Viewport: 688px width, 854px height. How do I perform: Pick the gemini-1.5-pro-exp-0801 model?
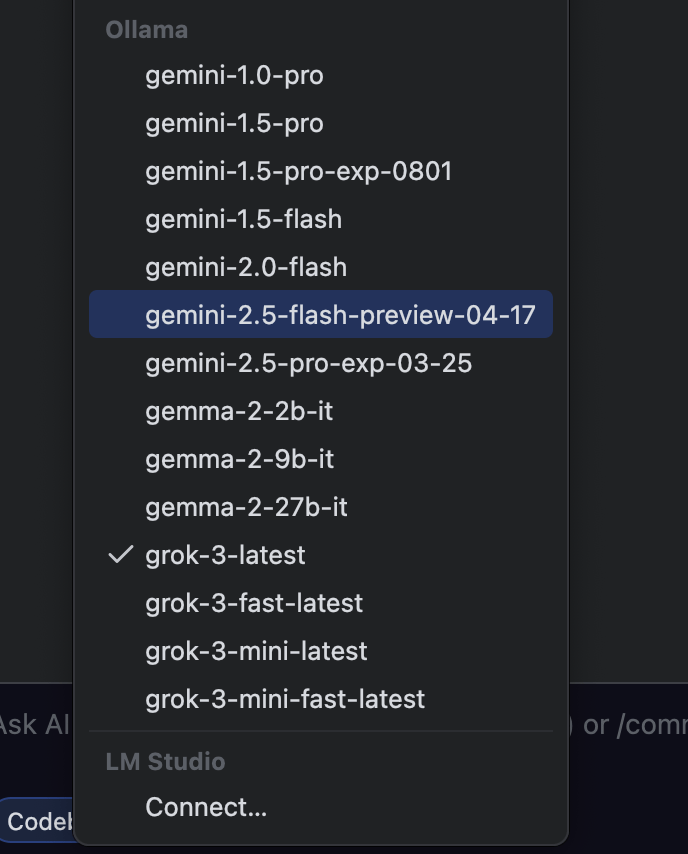(298, 171)
